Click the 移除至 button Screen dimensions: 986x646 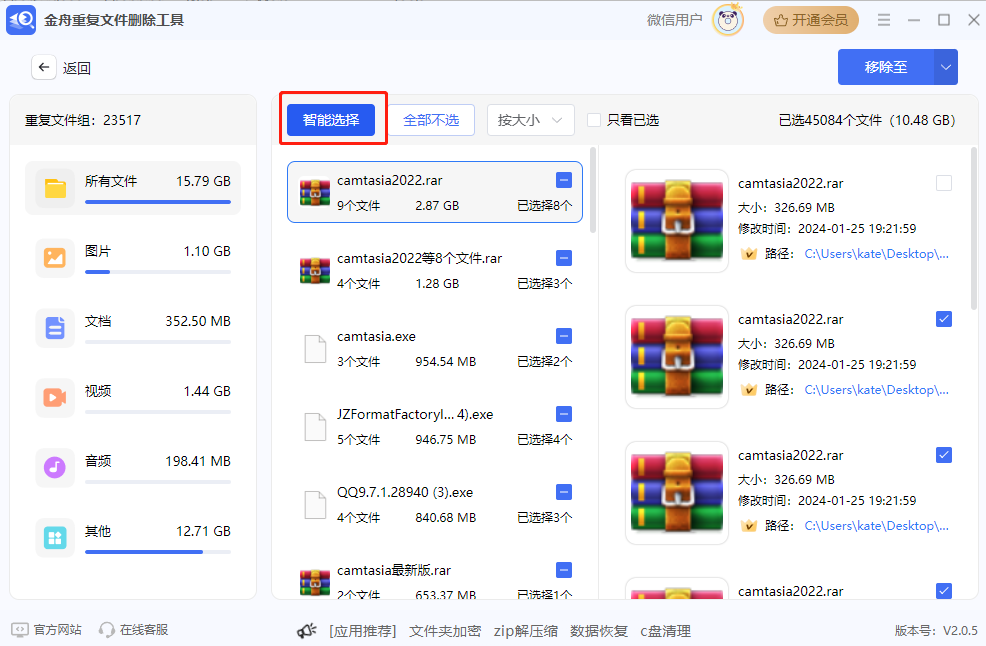point(886,67)
